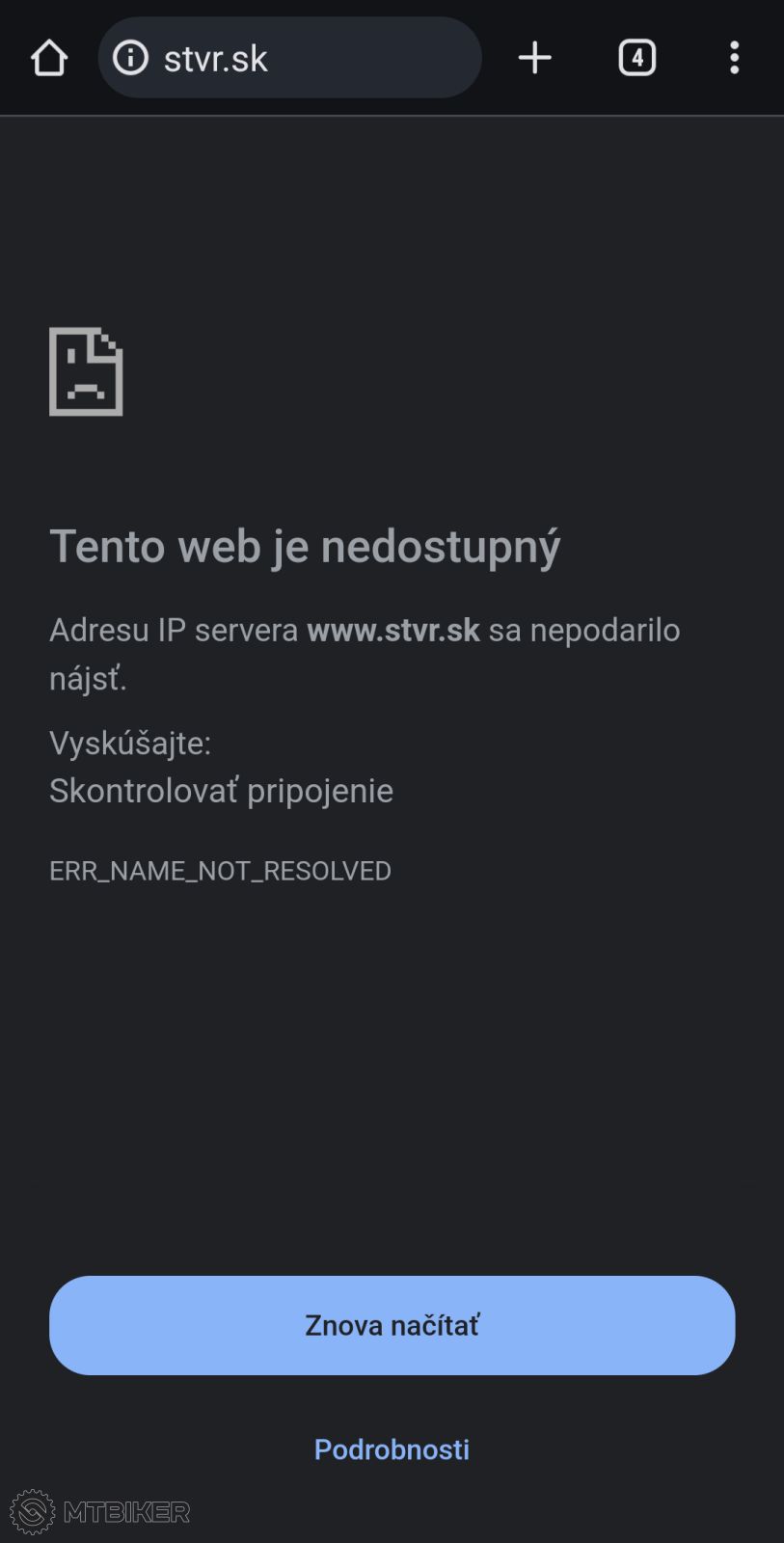Open site info icon beside stvr.sk
This screenshot has height=1543, width=784.
[x=130, y=58]
